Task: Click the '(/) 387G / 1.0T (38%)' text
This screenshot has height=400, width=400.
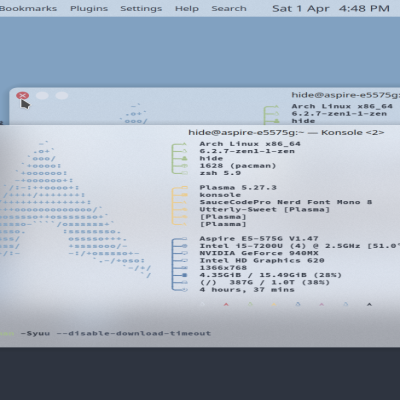Action: (x=265, y=283)
